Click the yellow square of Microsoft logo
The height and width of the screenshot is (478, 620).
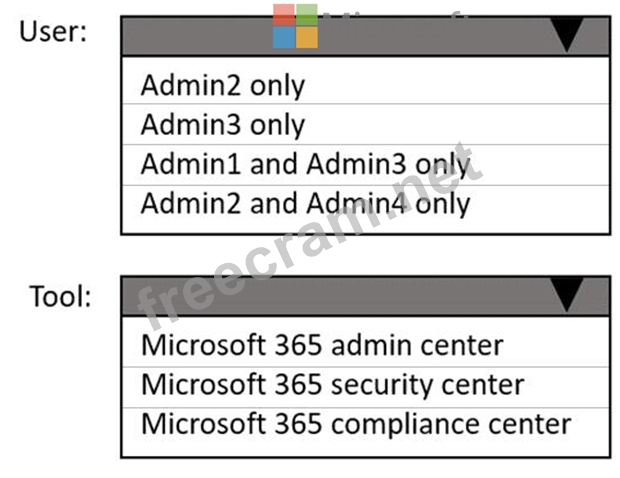tap(307, 37)
